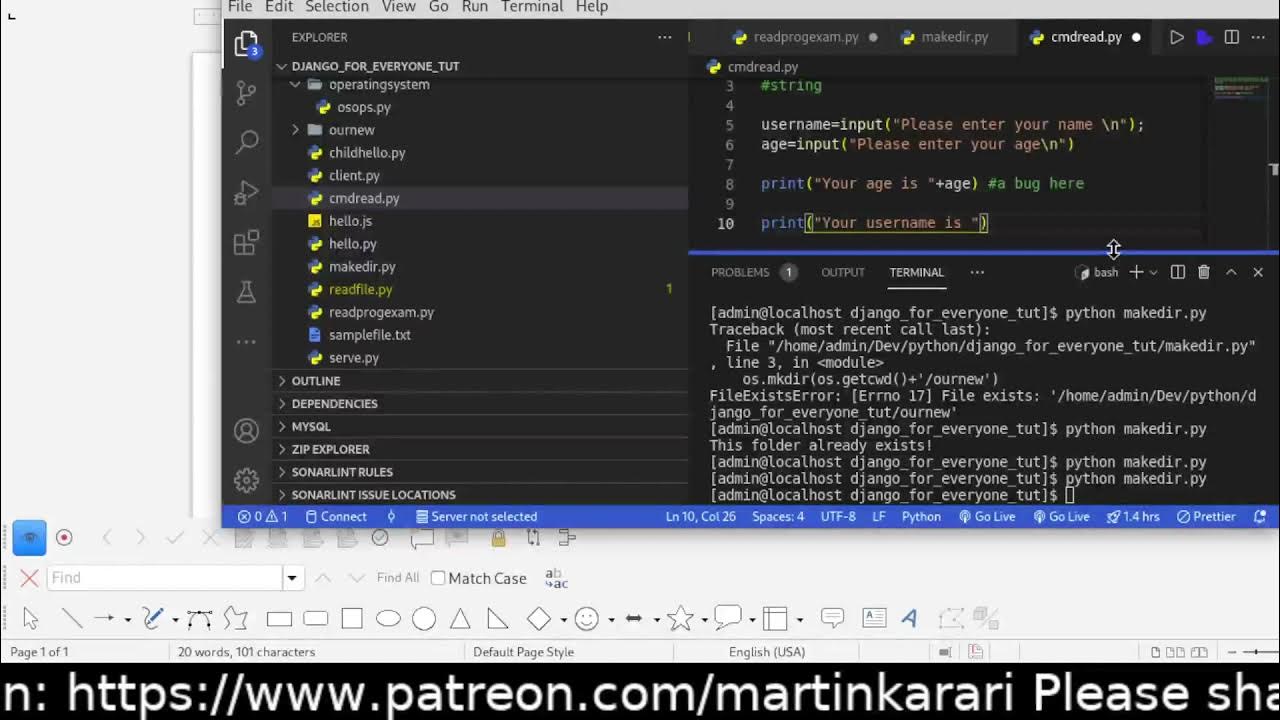Screen dimensions: 1280x720
Task: Open the Run and Debug view
Action: [246, 192]
